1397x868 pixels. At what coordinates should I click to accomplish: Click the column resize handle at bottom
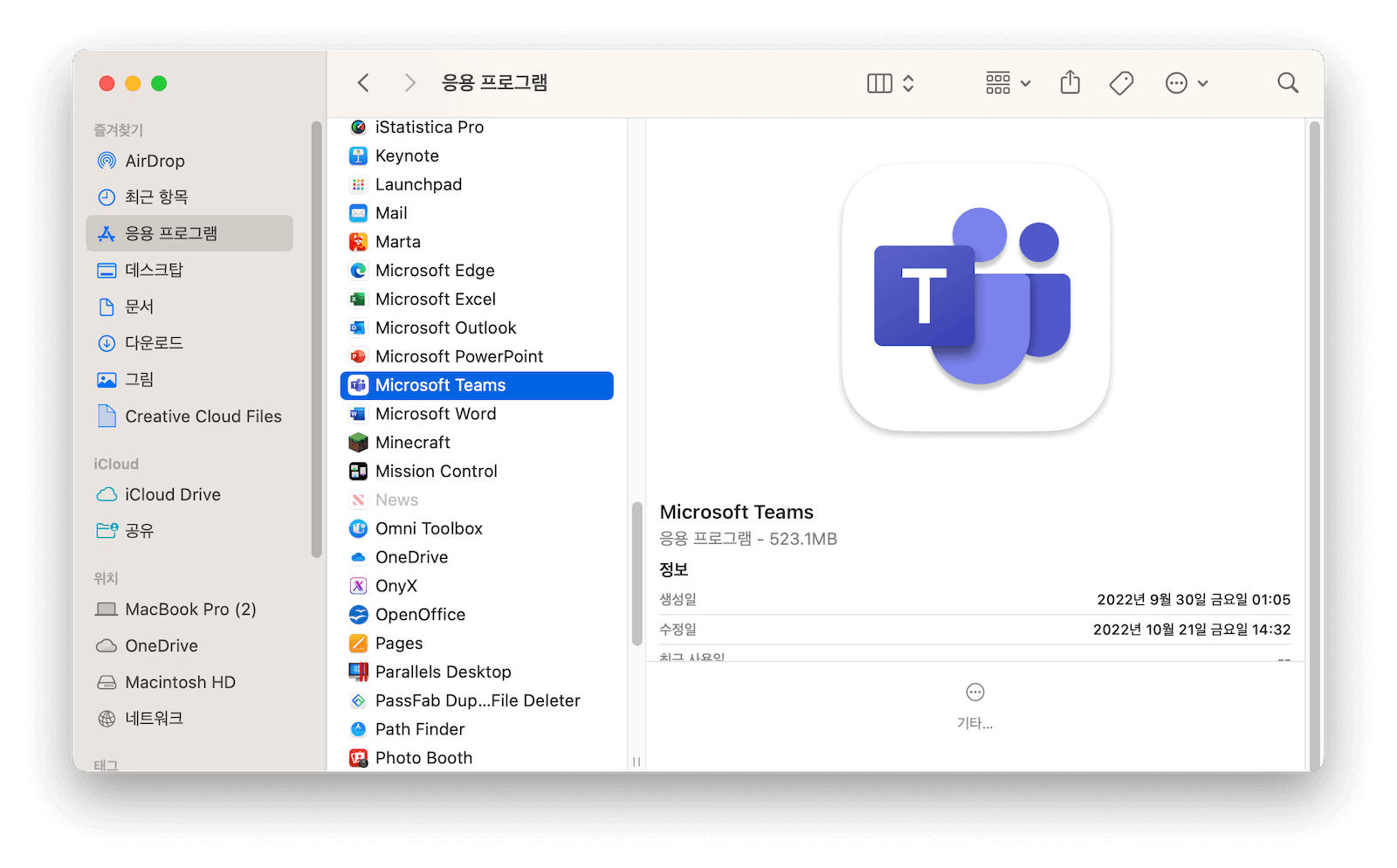pyautogui.click(x=637, y=761)
